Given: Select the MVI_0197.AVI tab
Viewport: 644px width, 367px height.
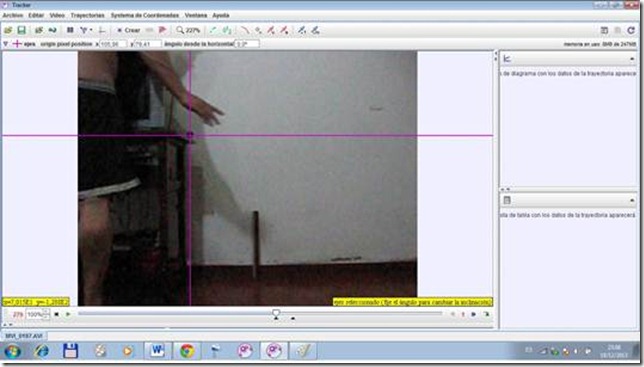Looking at the screenshot, I should 24,336.
